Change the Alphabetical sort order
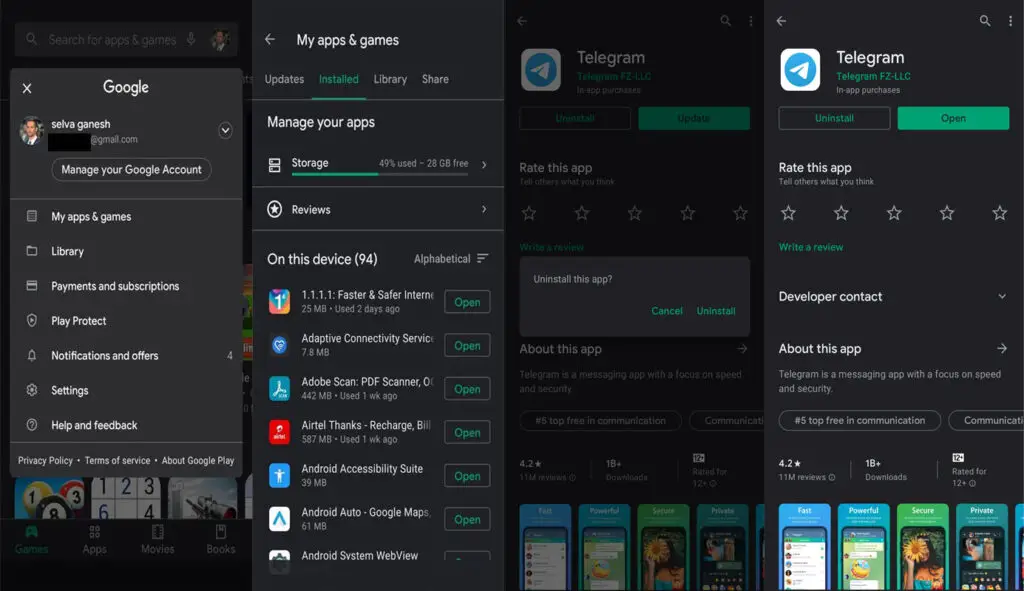The width and height of the screenshot is (1024, 591). [x=451, y=259]
